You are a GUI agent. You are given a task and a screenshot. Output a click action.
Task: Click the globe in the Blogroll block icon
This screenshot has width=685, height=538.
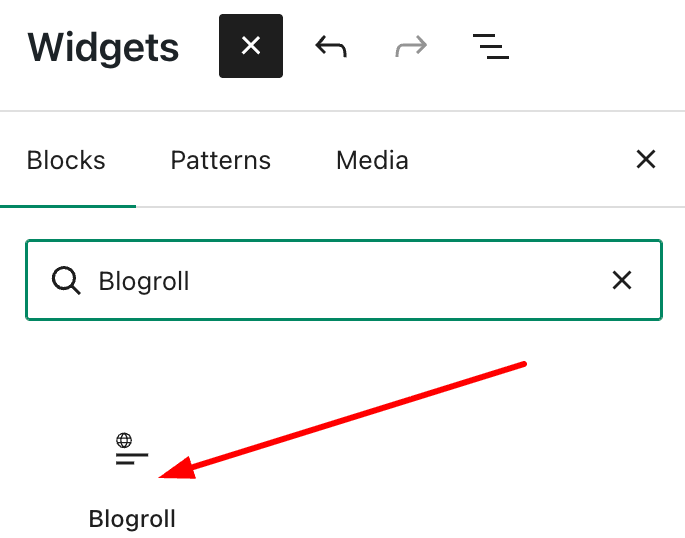click(x=124, y=440)
